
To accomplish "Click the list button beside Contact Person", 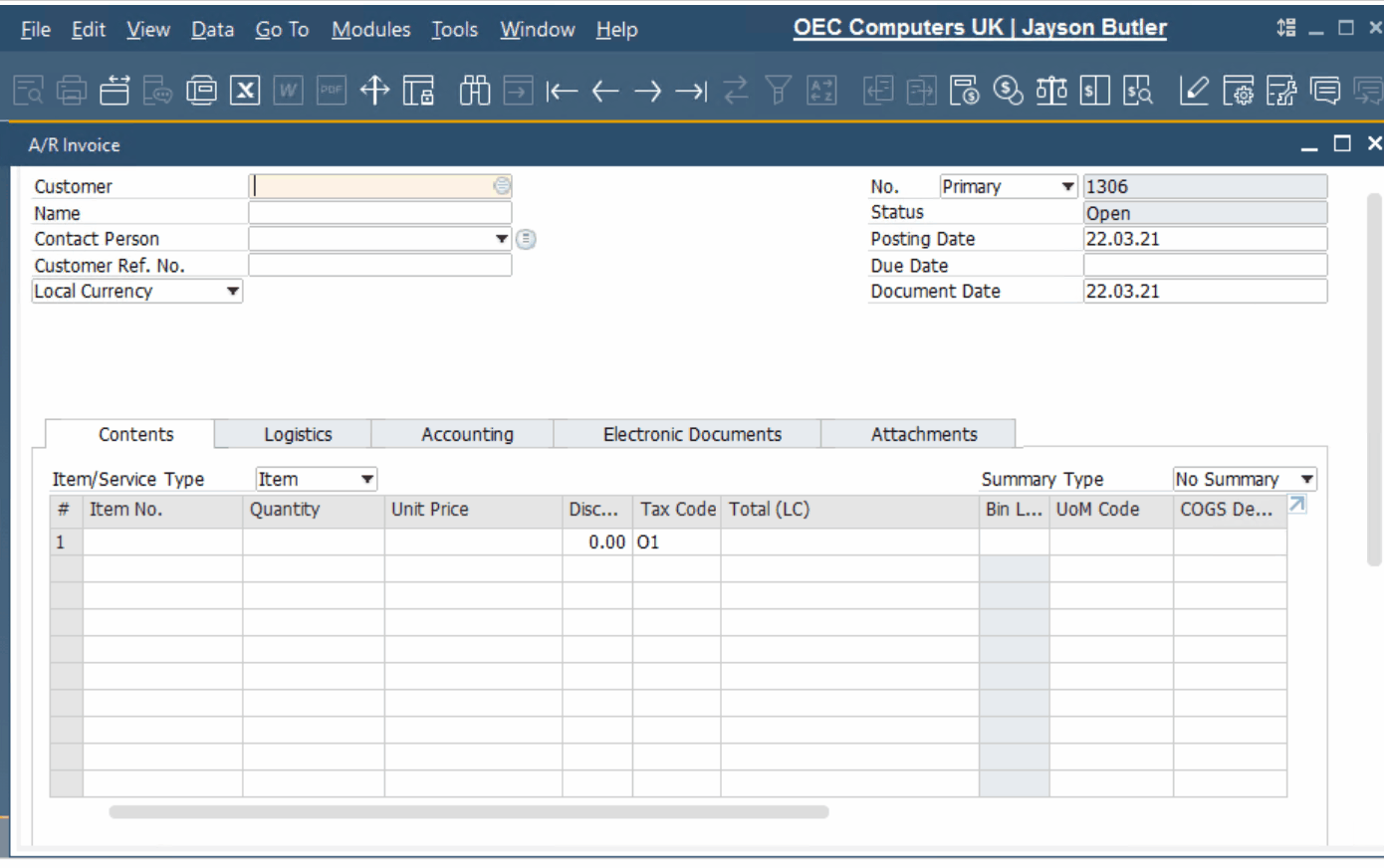I will point(526,239).
